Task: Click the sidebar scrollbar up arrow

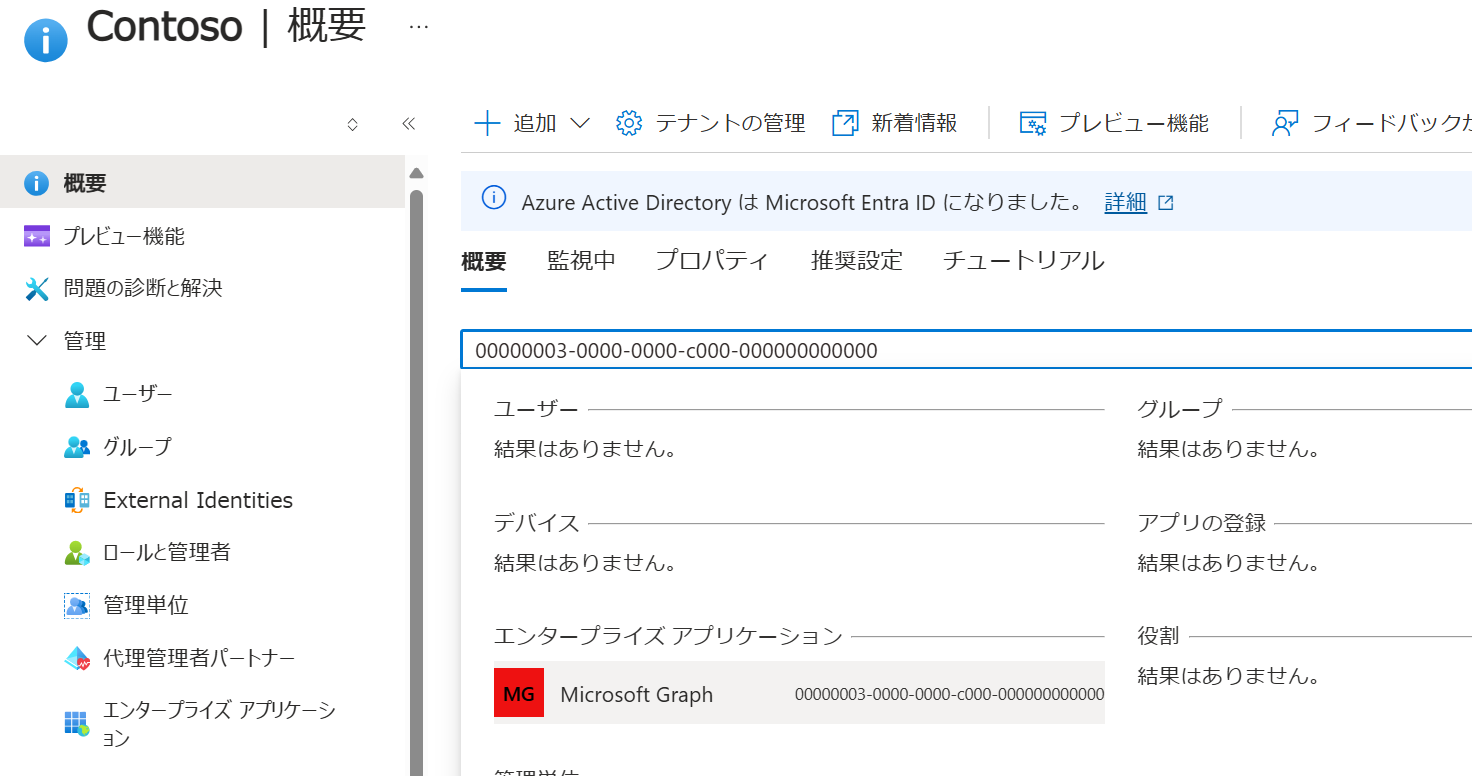Action: pos(417,172)
